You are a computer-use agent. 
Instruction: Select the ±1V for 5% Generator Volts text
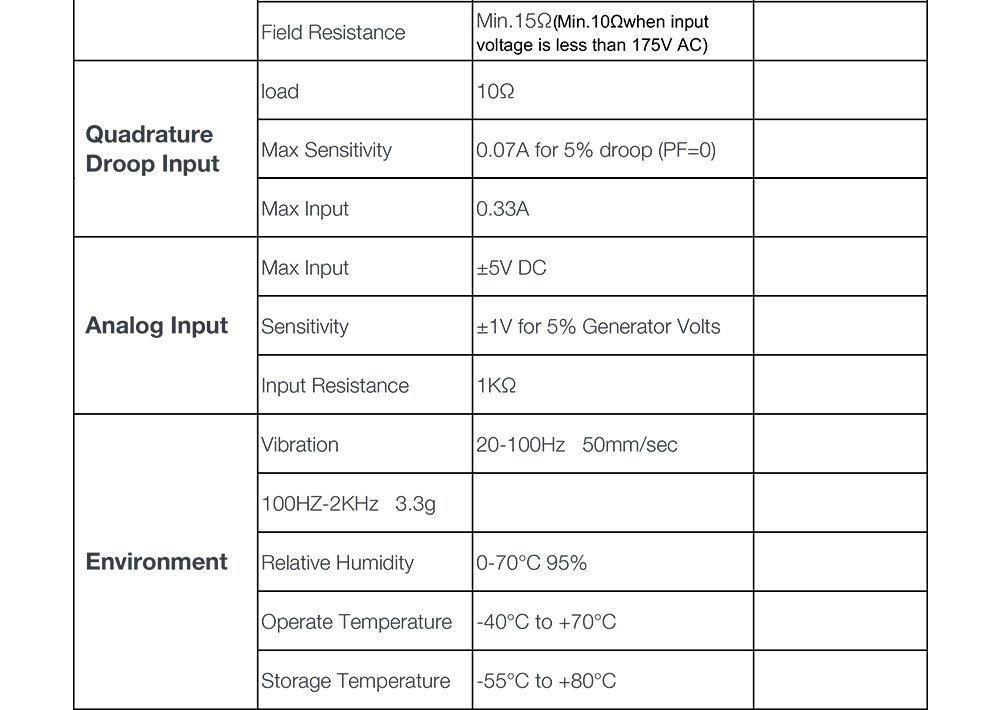click(x=598, y=327)
